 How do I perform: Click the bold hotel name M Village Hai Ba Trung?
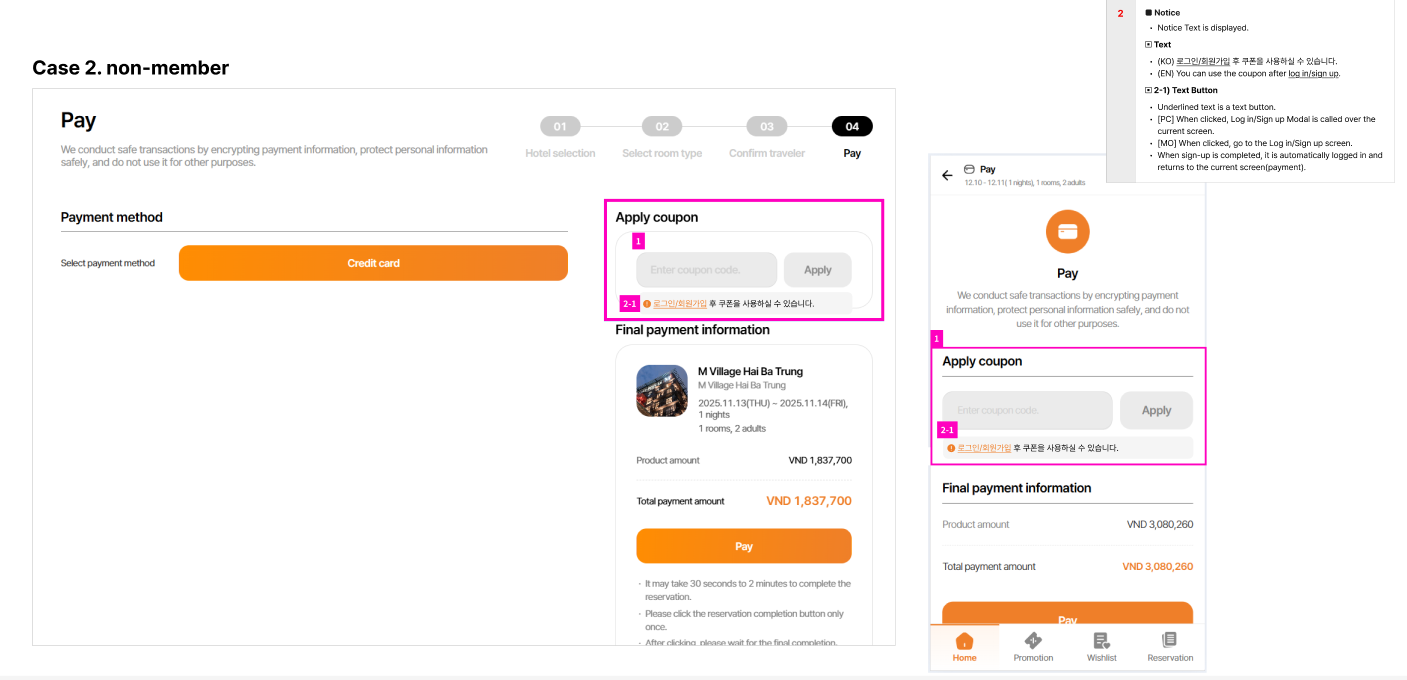click(x=750, y=371)
